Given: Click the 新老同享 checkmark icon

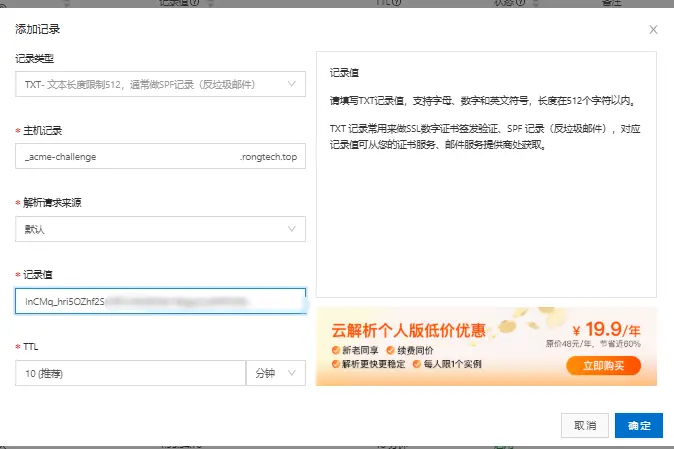Looking at the screenshot, I should tap(336, 351).
